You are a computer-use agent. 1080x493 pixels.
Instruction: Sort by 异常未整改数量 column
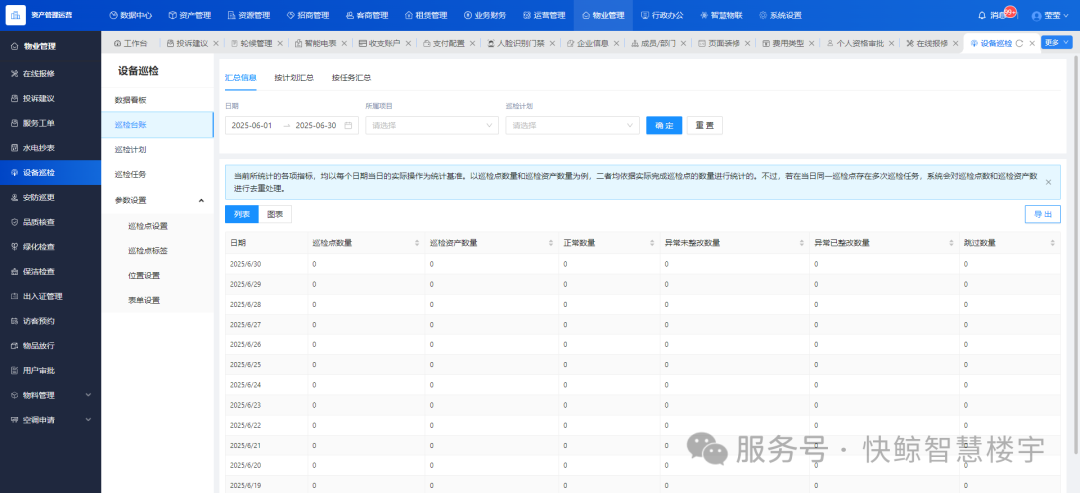click(x=802, y=243)
